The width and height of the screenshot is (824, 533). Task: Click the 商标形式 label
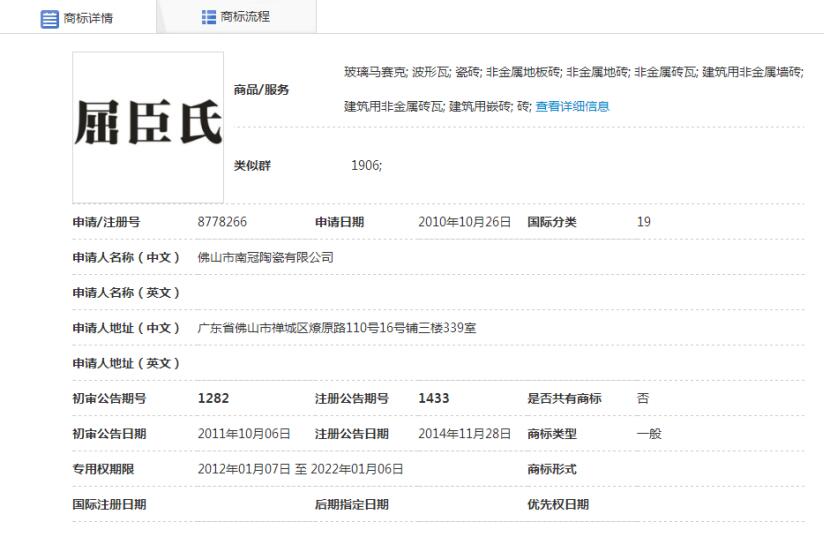[552, 469]
